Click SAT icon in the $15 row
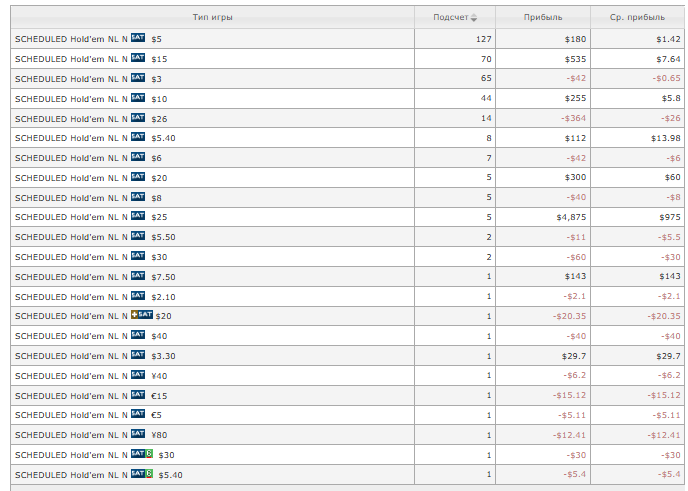Viewport: 688px width, 491px height. (138, 57)
